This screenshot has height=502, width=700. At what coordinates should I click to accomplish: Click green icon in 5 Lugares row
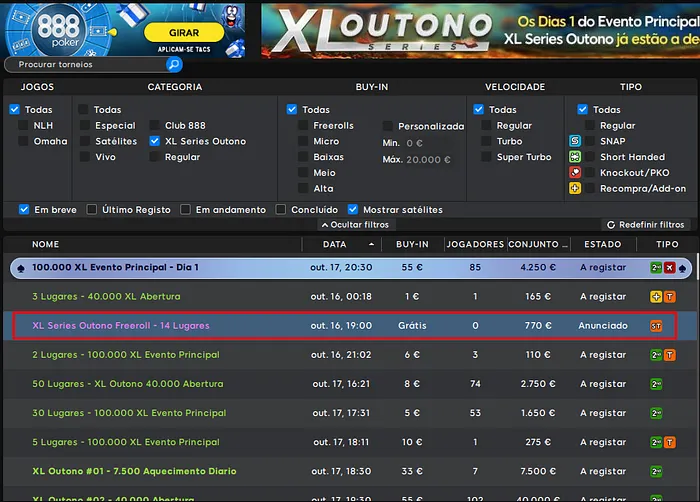[656, 442]
